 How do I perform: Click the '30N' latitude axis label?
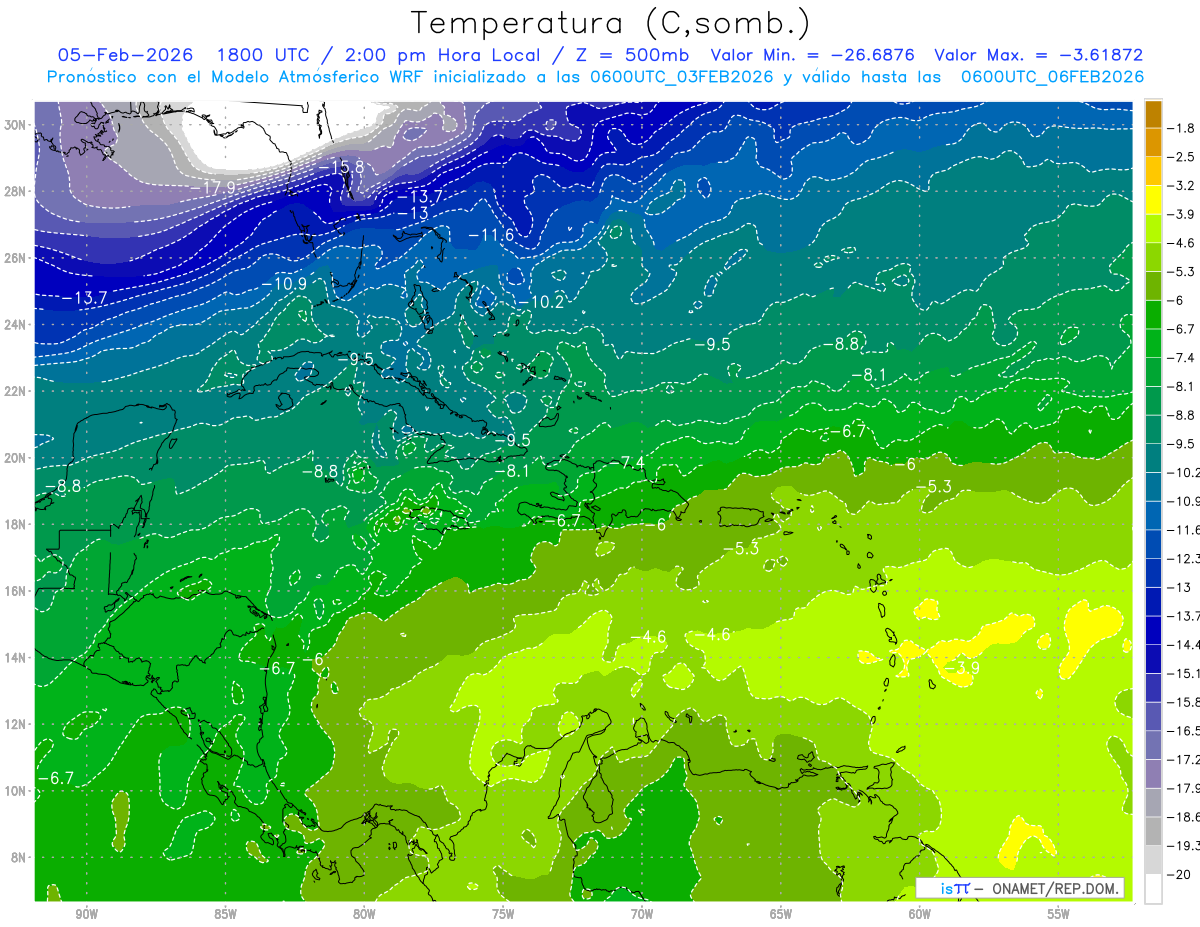click(17, 124)
